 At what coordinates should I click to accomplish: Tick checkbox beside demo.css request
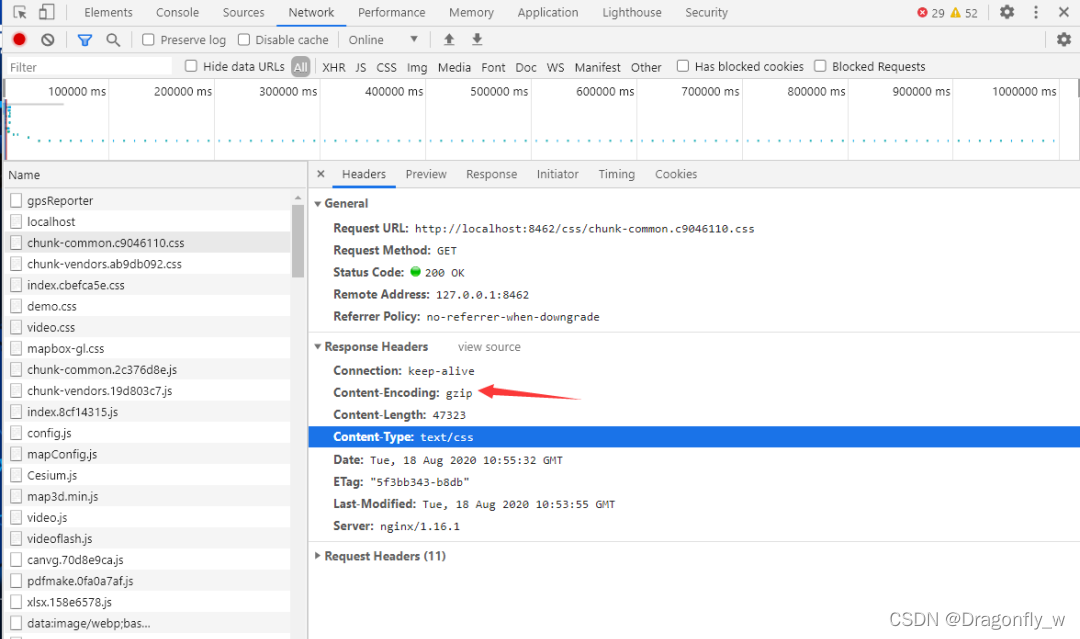pos(16,306)
